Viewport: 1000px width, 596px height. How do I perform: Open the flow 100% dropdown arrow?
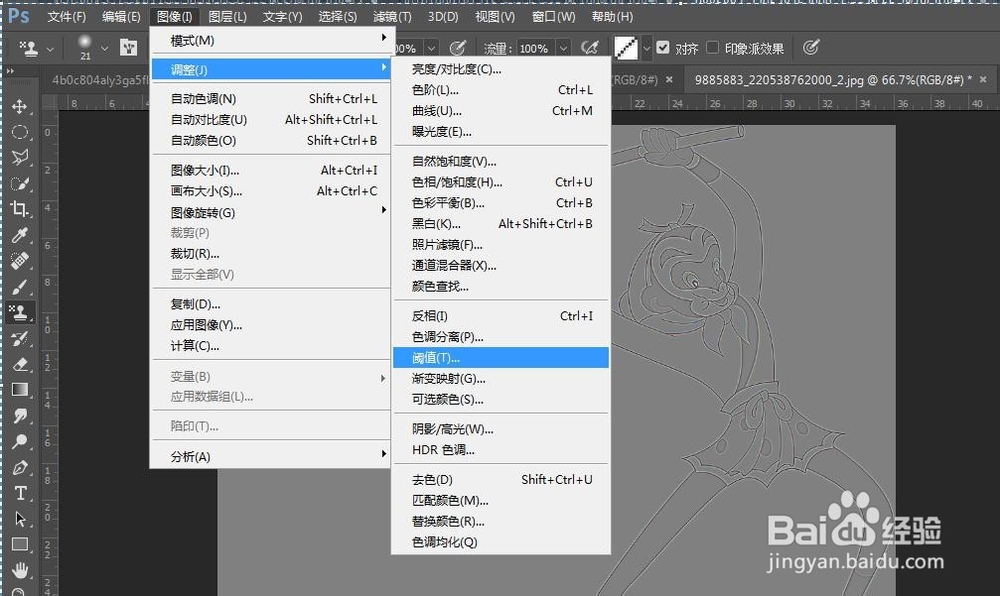click(564, 48)
